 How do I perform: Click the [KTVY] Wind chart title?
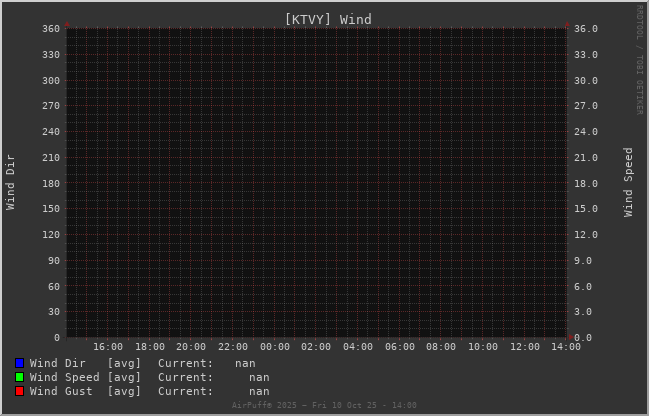[327, 19]
